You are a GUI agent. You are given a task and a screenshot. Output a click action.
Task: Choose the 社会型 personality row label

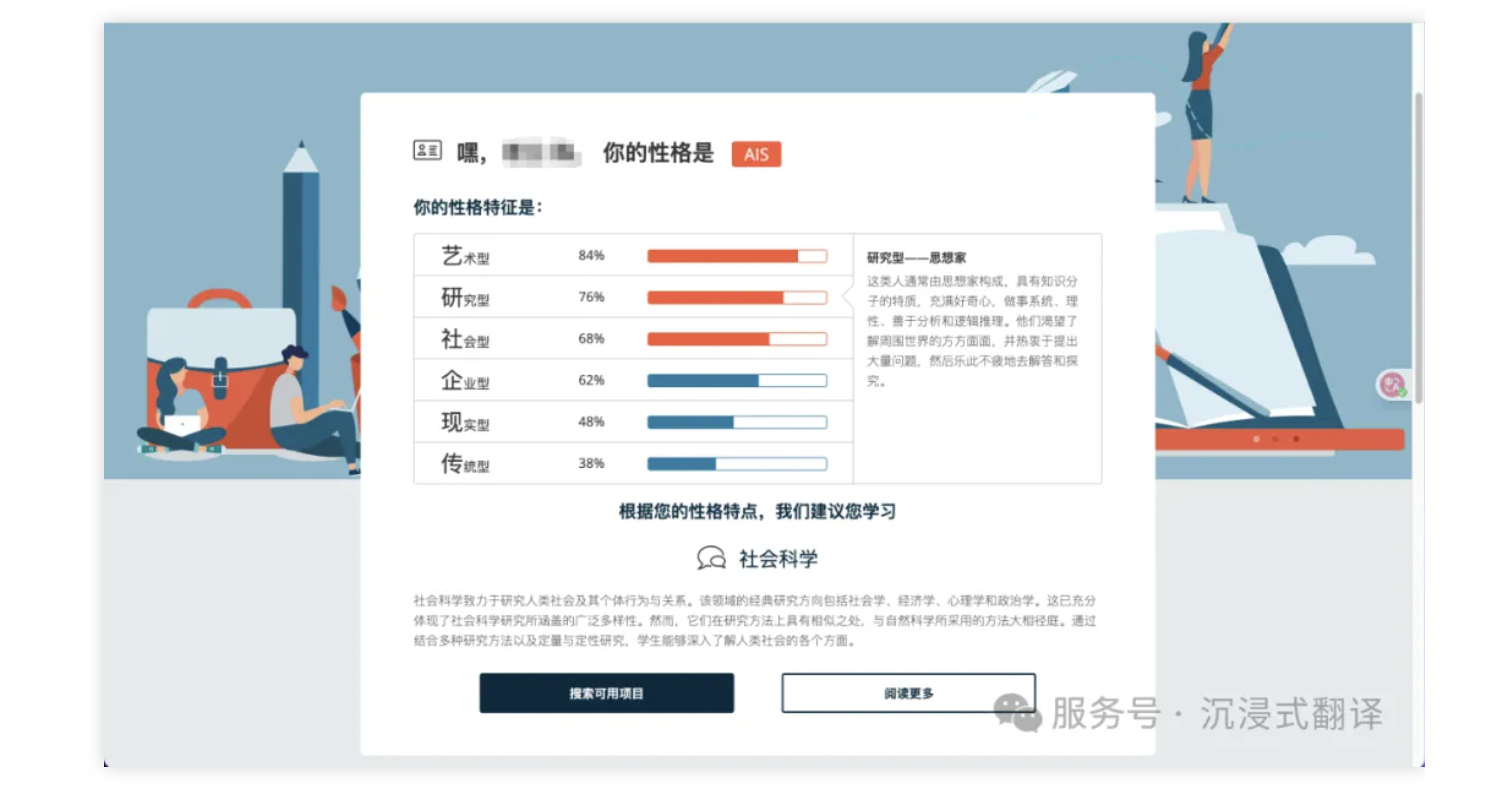coord(466,340)
